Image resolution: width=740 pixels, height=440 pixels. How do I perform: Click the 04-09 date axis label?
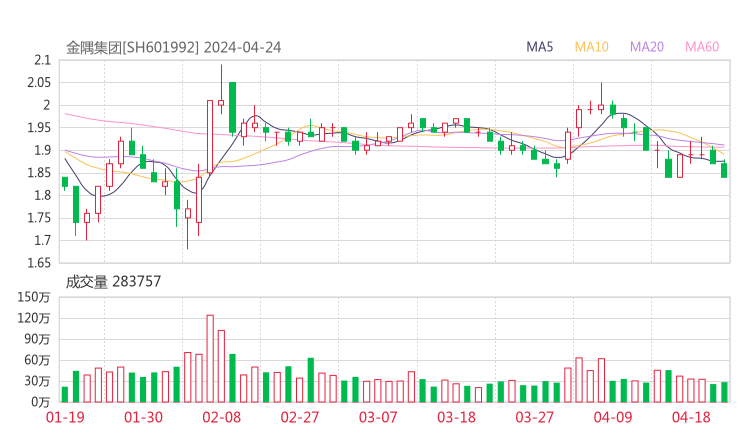click(613, 417)
